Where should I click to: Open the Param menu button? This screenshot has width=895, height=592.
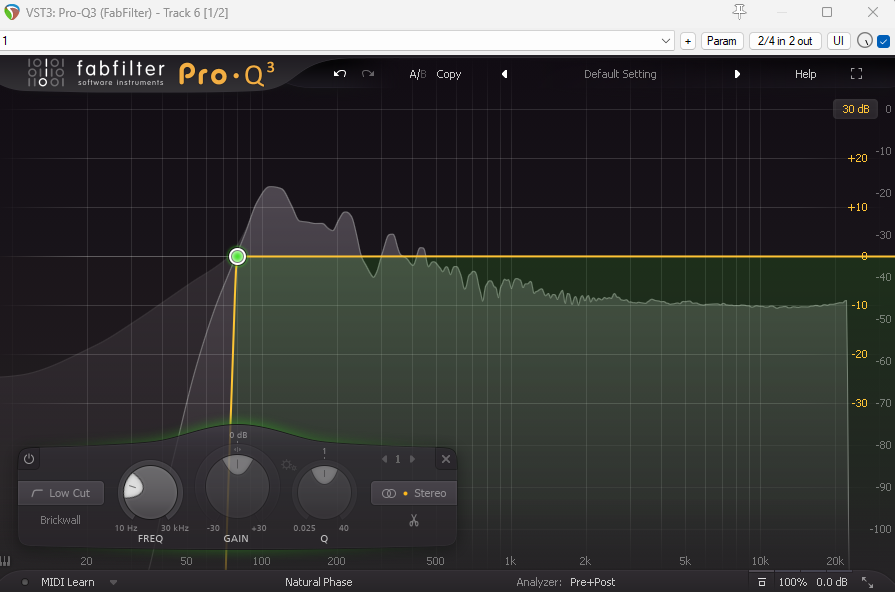tap(721, 41)
